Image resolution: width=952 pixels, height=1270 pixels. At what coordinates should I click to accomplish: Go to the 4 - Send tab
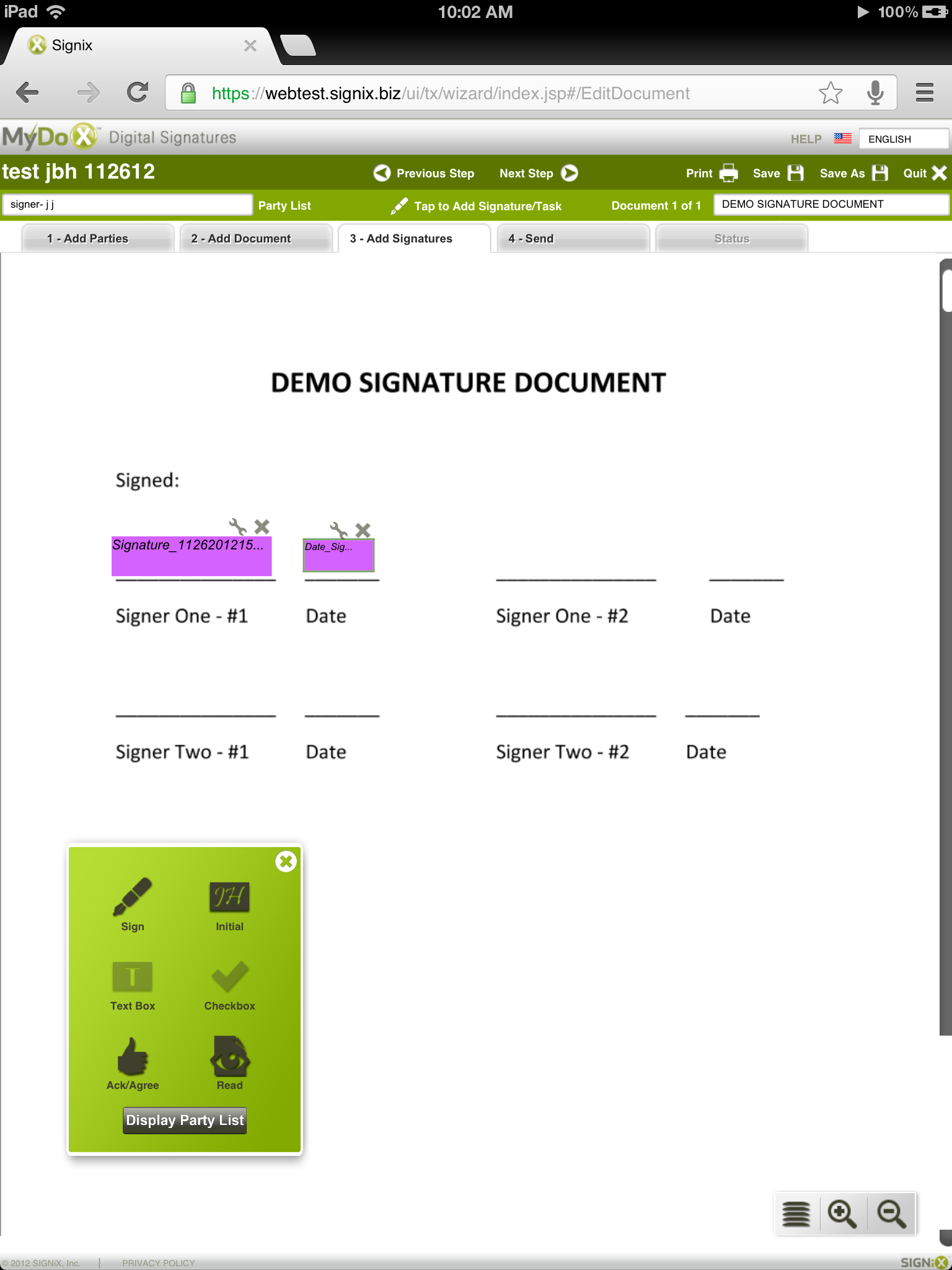click(573, 239)
